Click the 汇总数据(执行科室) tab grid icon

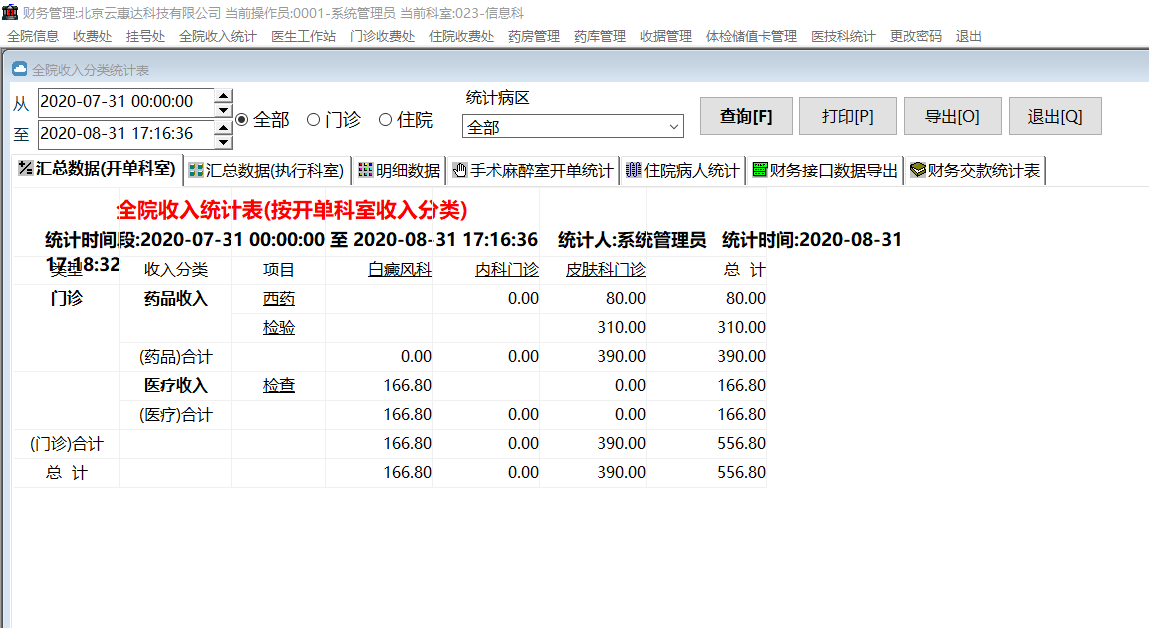click(196, 171)
